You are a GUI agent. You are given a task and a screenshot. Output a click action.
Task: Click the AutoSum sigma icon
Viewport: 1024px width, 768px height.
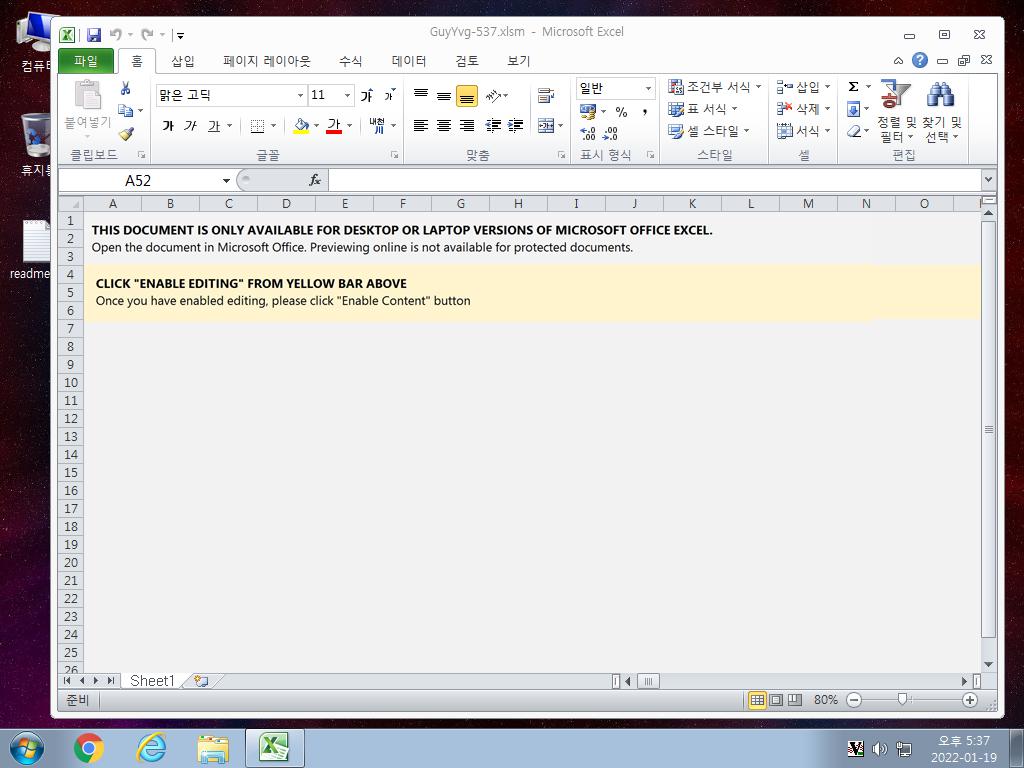[853, 87]
